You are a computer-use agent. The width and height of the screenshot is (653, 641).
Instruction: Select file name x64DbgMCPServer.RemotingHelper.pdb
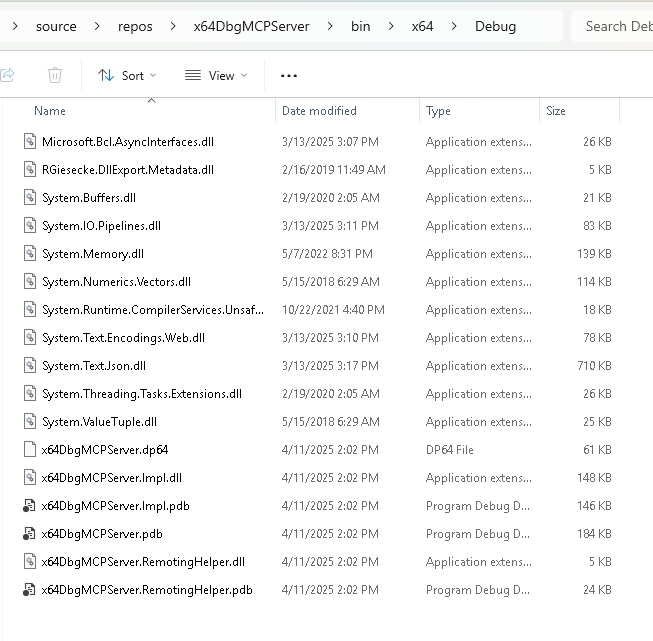click(147, 590)
